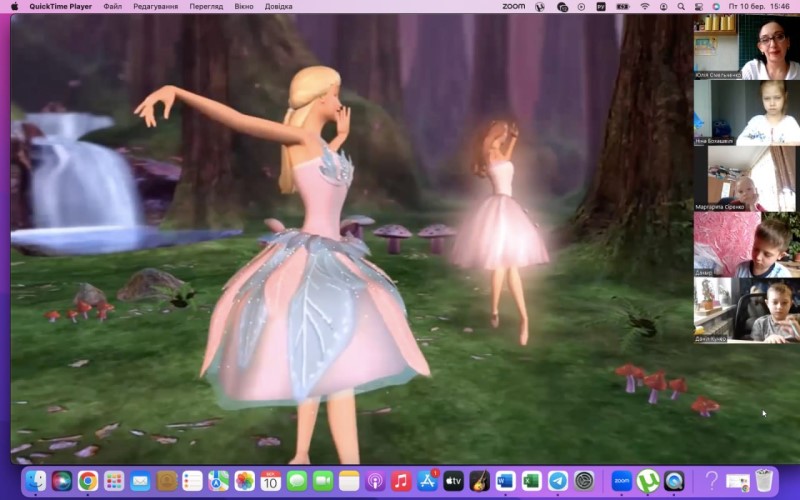The width and height of the screenshot is (800, 500).
Task: Open the Music app in the Dock
Action: [x=401, y=481]
